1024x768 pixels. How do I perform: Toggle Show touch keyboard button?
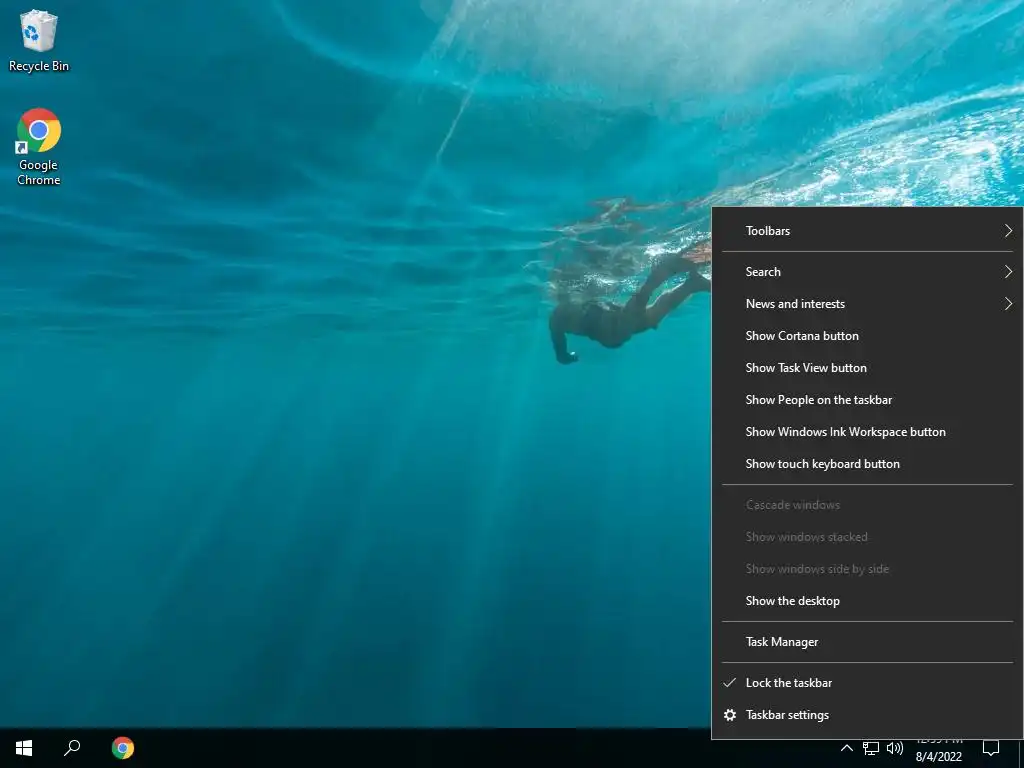pyautogui.click(x=867, y=464)
